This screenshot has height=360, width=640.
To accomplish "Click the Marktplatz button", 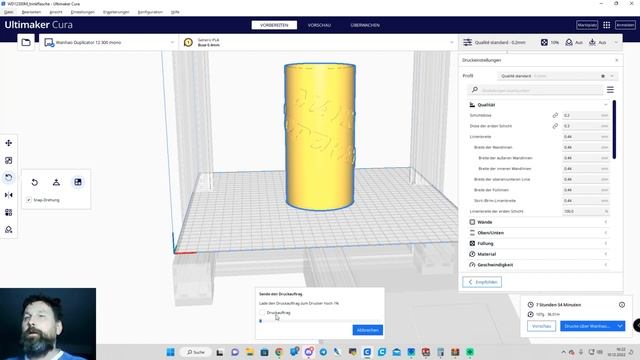I will (x=587, y=25).
